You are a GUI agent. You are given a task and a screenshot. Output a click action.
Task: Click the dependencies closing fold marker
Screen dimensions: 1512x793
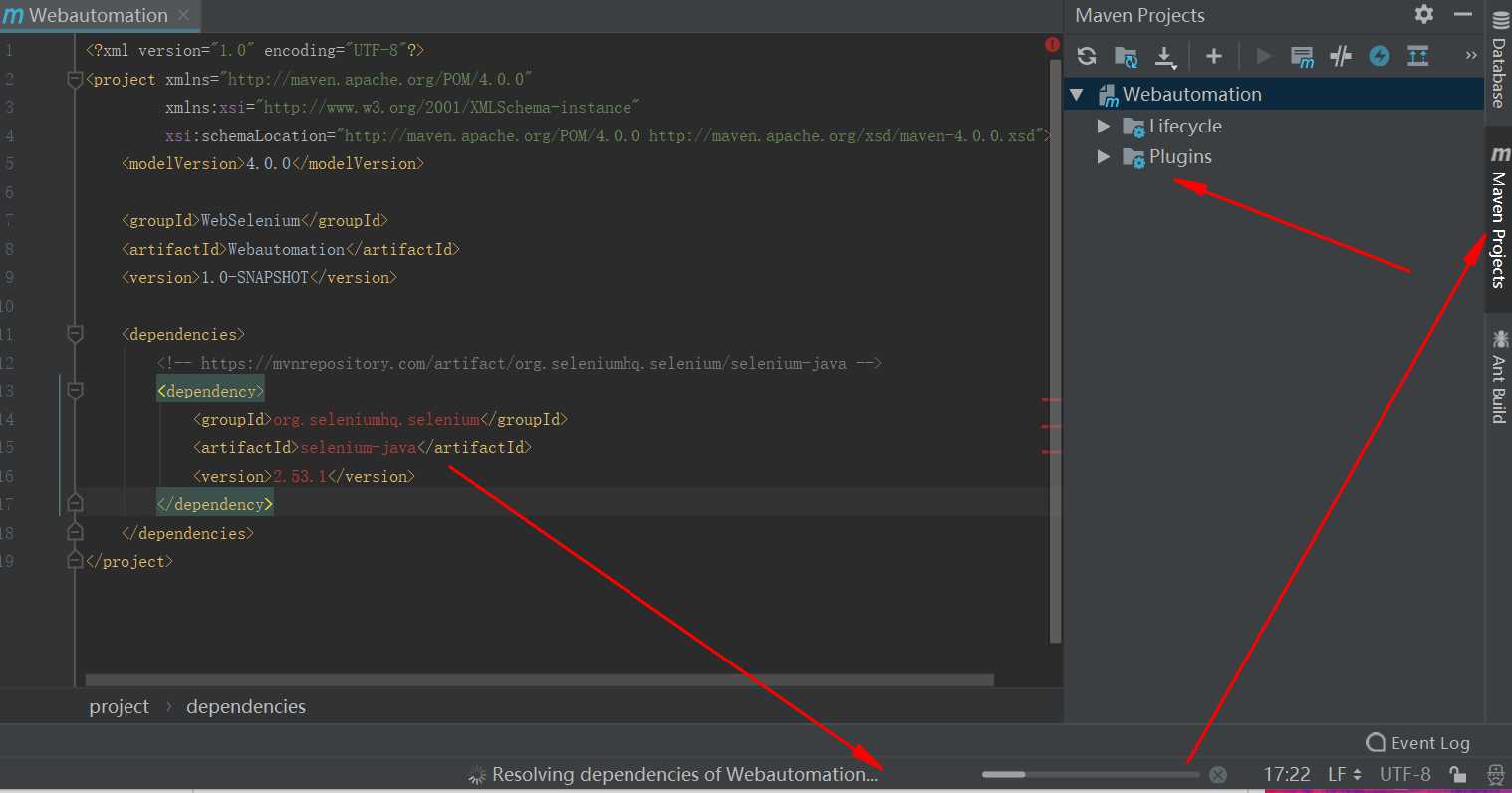pos(75,533)
